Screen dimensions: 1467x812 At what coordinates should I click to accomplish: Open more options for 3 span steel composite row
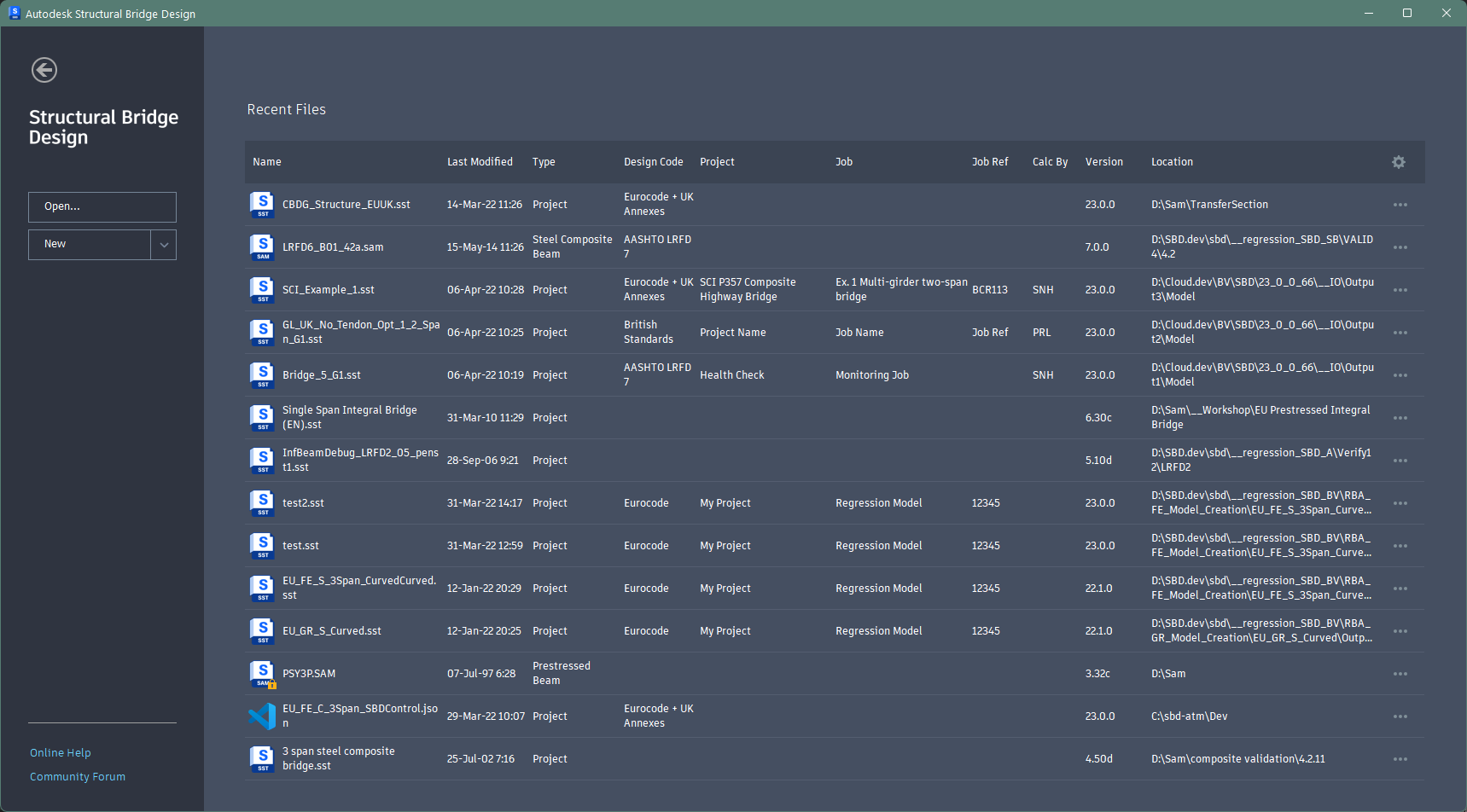point(1400,759)
